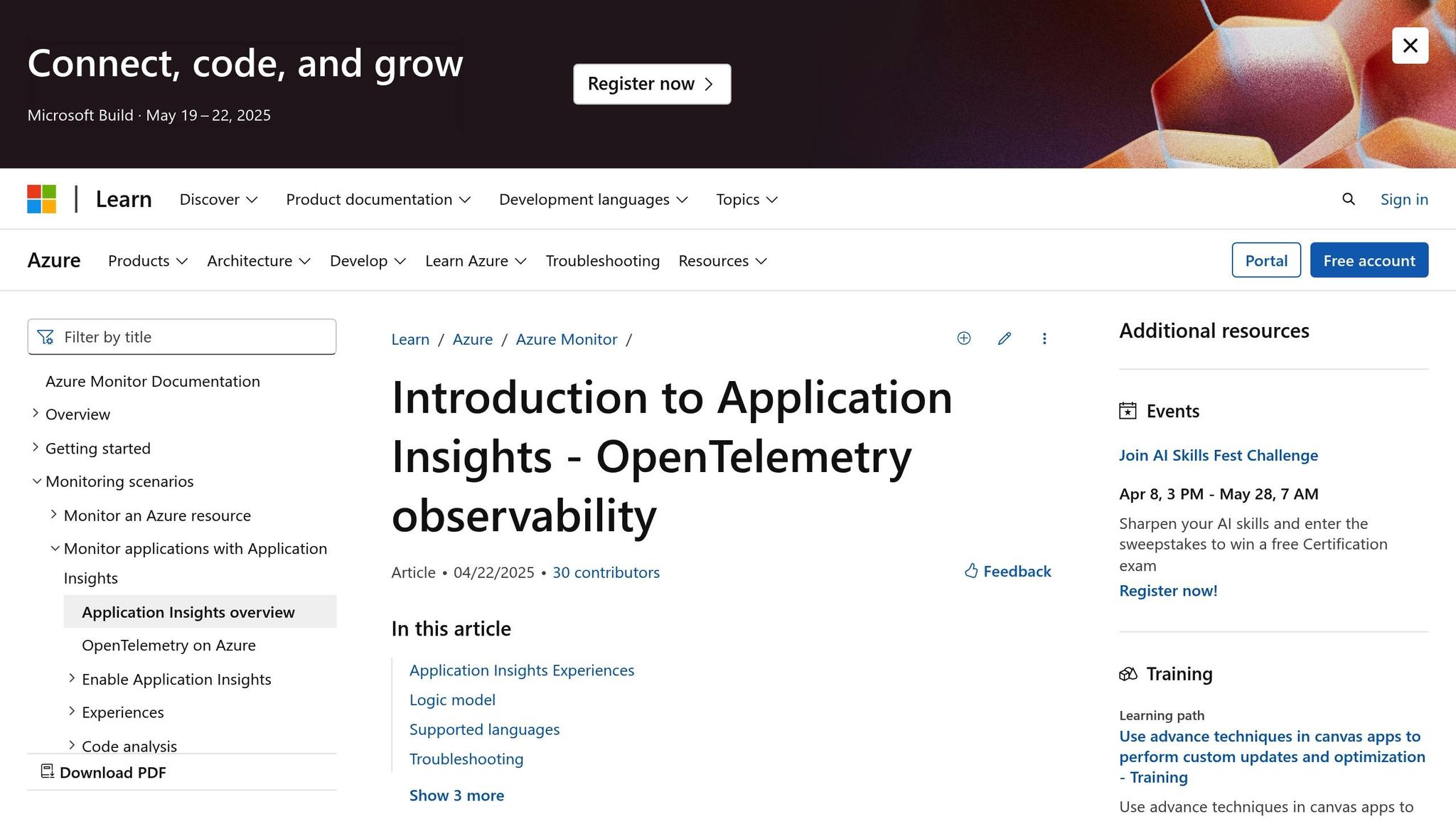Click Sign in
The width and height of the screenshot is (1456, 819).
[x=1404, y=199]
